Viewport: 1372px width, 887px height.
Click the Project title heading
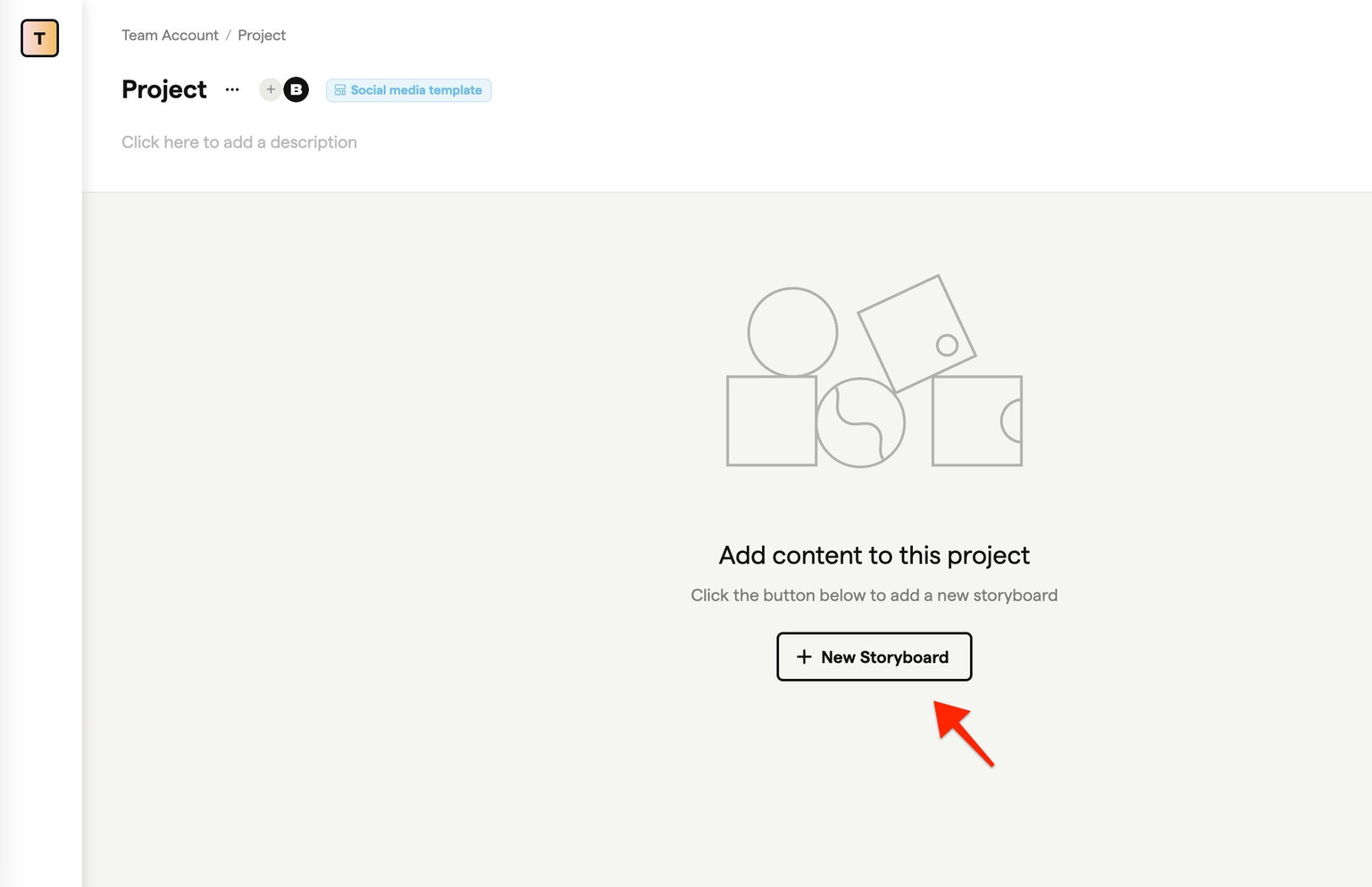(163, 89)
